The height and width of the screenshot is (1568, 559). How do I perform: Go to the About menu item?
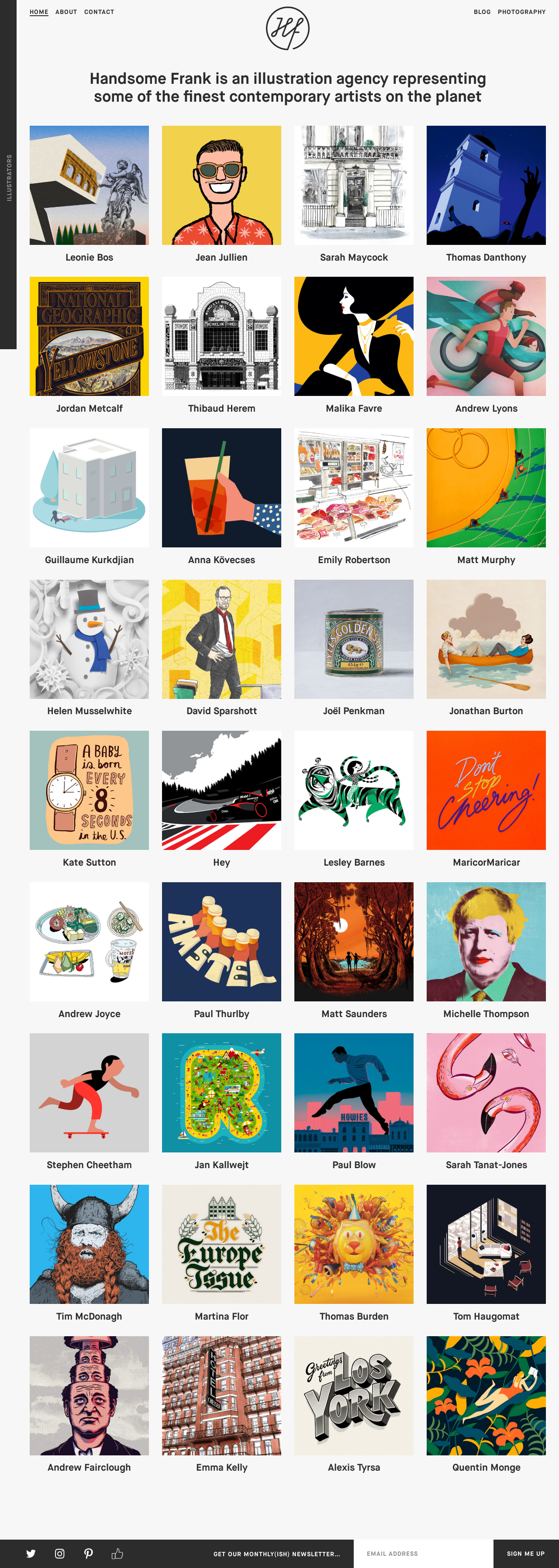click(x=66, y=11)
